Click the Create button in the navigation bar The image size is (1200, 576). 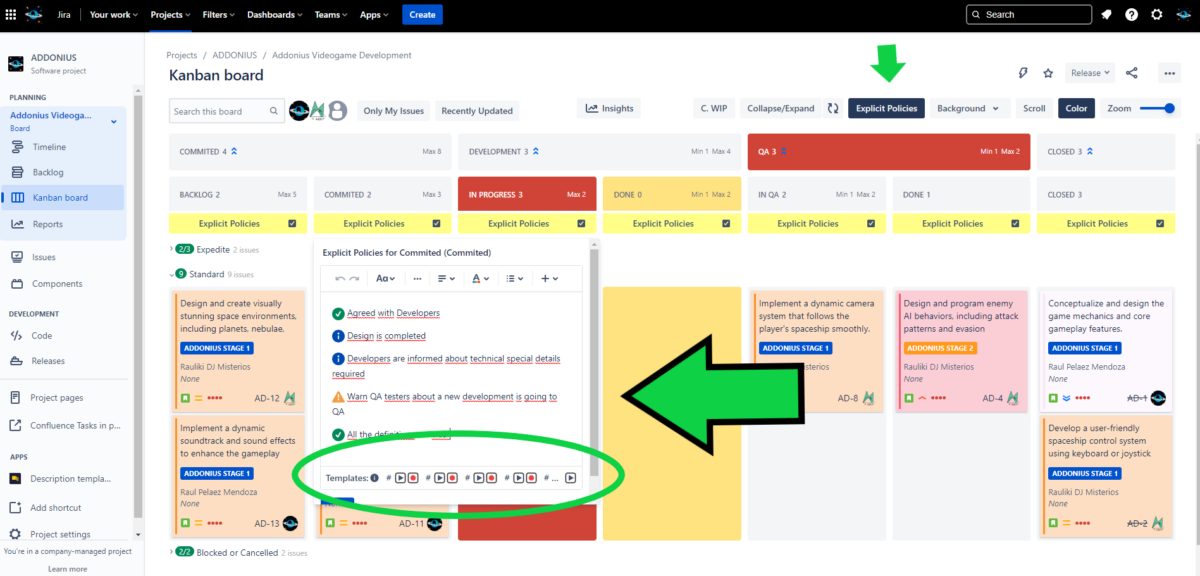(x=421, y=14)
